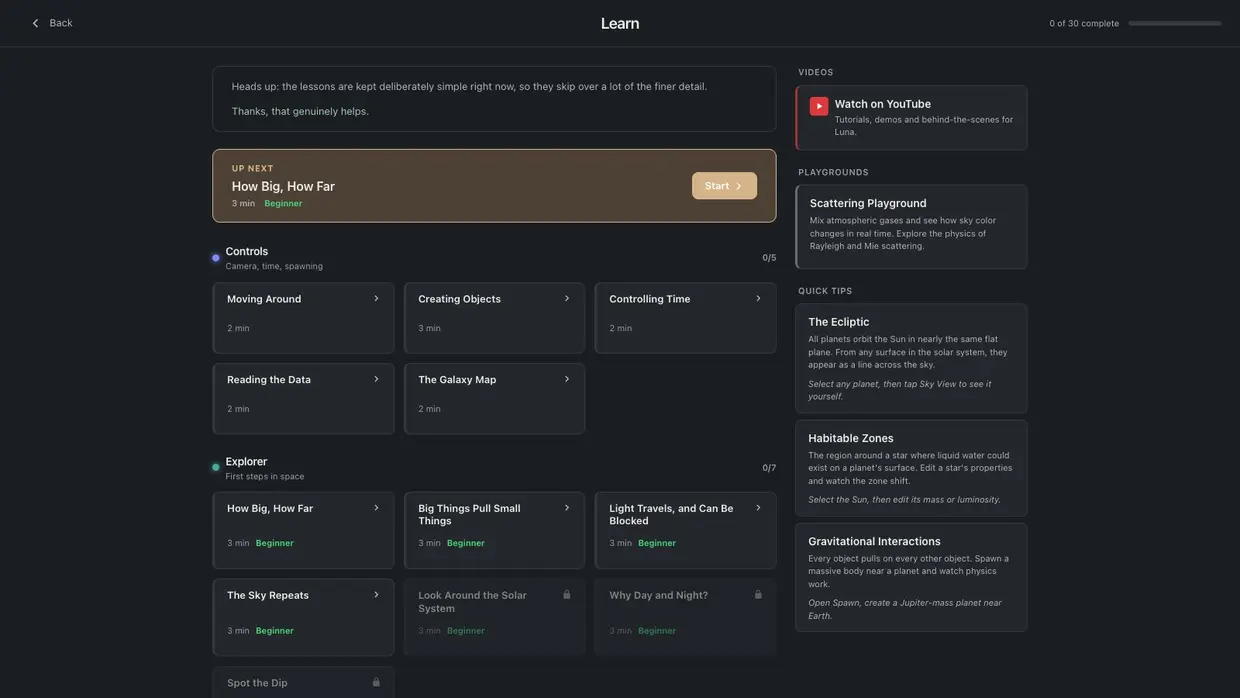Click the lock icon on Look Around the Solar System
1240x698 pixels.
(567, 595)
